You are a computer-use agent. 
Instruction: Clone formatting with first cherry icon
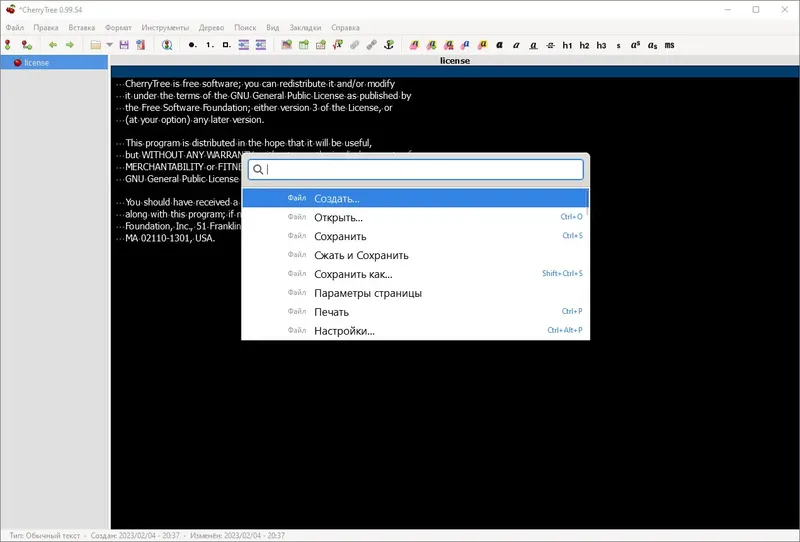coord(414,45)
